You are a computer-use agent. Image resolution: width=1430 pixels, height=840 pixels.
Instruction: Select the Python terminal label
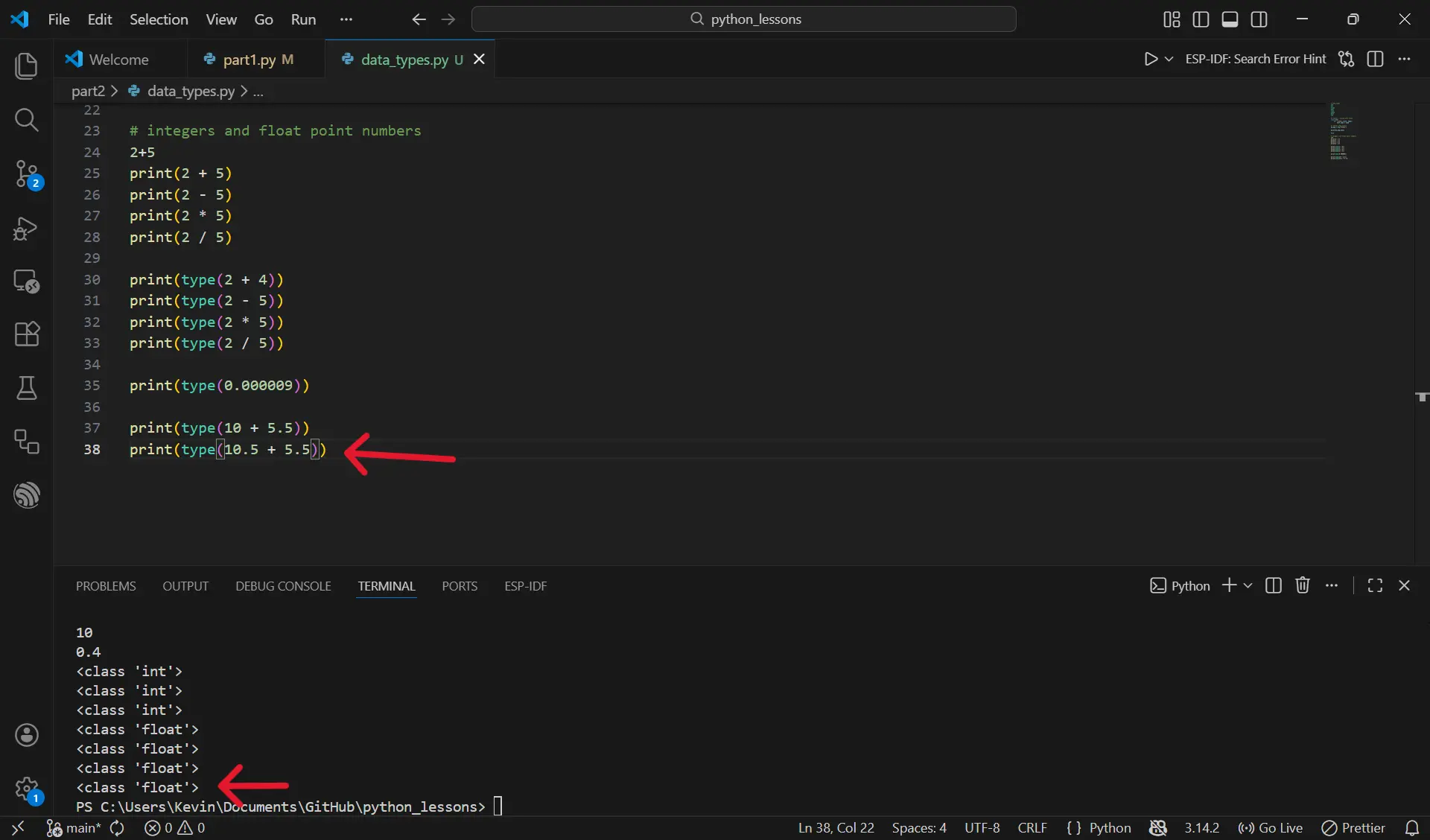tap(1180, 586)
